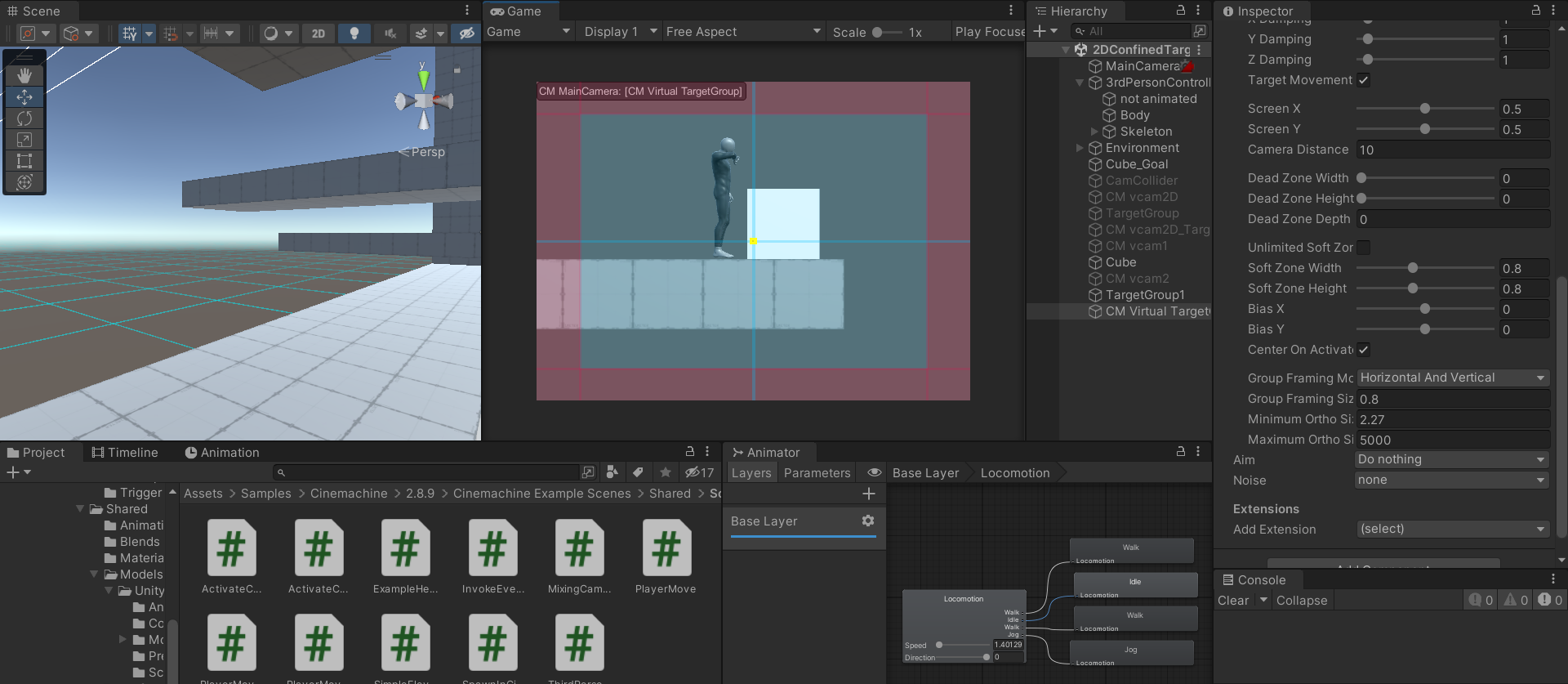This screenshot has height=684, width=1568.
Task: Select the Transform tool in Scene toolbar
Action: point(24,182)
